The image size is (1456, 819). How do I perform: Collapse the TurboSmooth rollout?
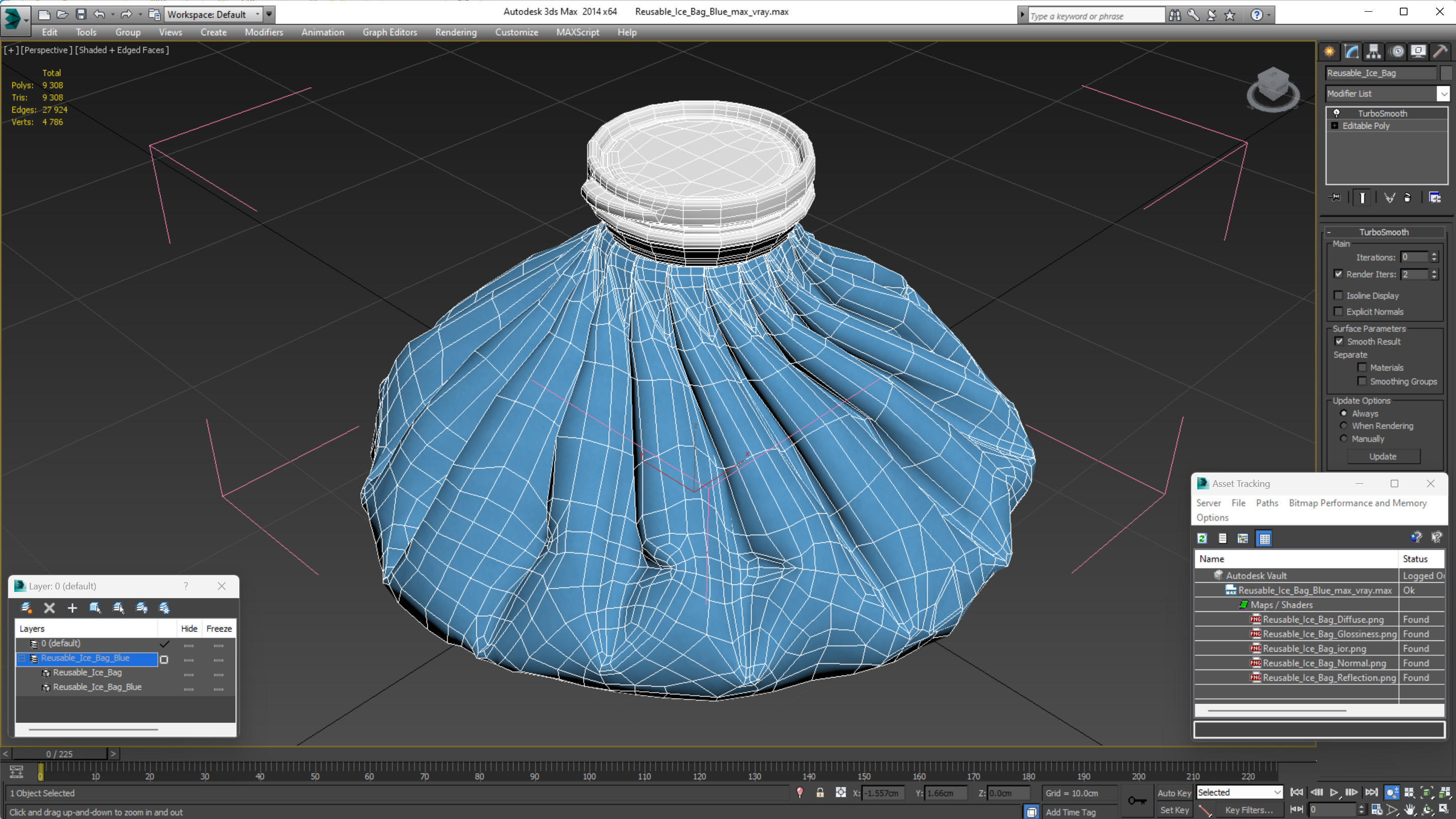[1329, 232]
